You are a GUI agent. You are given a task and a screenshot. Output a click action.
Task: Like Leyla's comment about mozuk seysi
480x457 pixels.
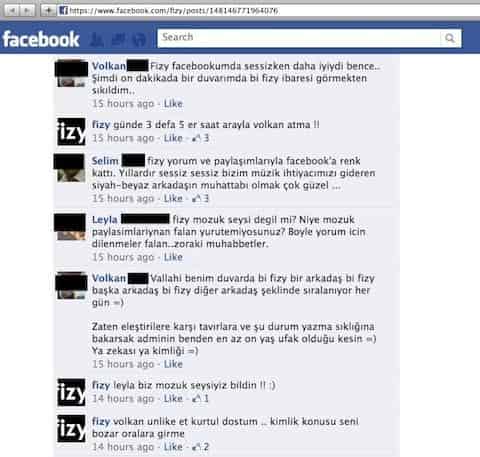(x=173, y=257)
